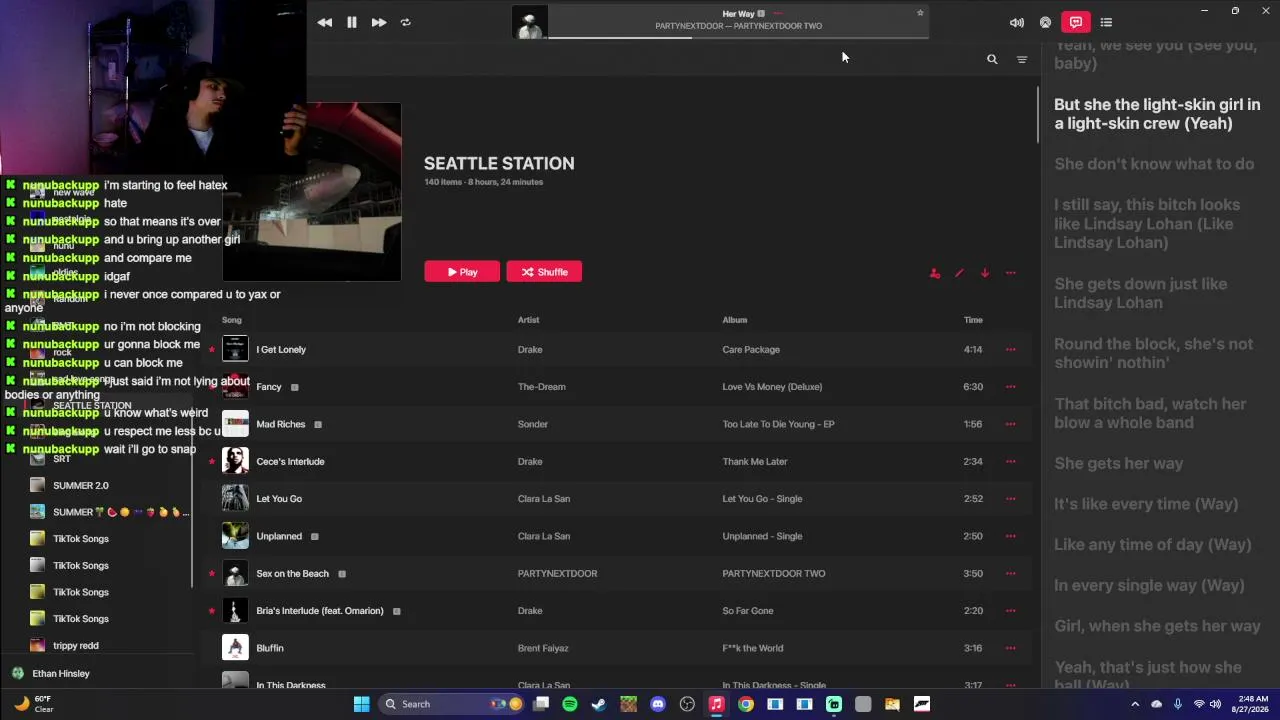Sort the track list by Artist column
Image resolution: width=1280 pixels, height=720 pixels.
[x=529, y=320]
